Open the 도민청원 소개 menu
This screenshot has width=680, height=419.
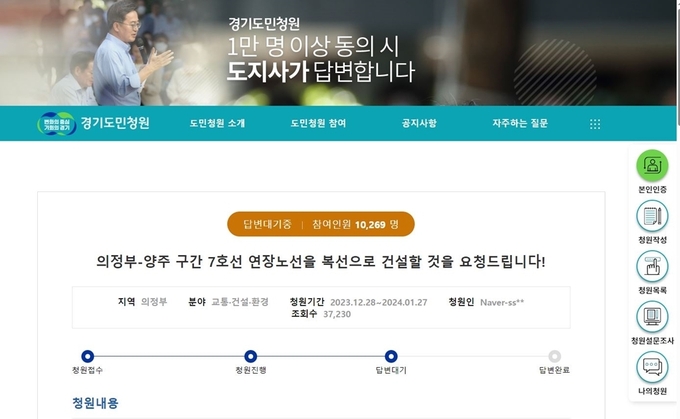[x=217, y=123]
